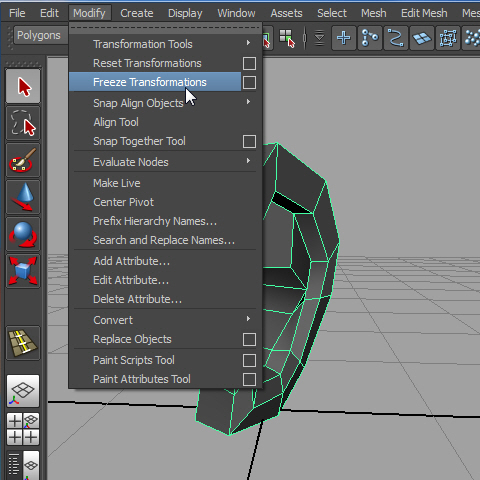Enable snap to points plus icon
Viewport: 480px width, 480px height.
click(x=343, y=38)
